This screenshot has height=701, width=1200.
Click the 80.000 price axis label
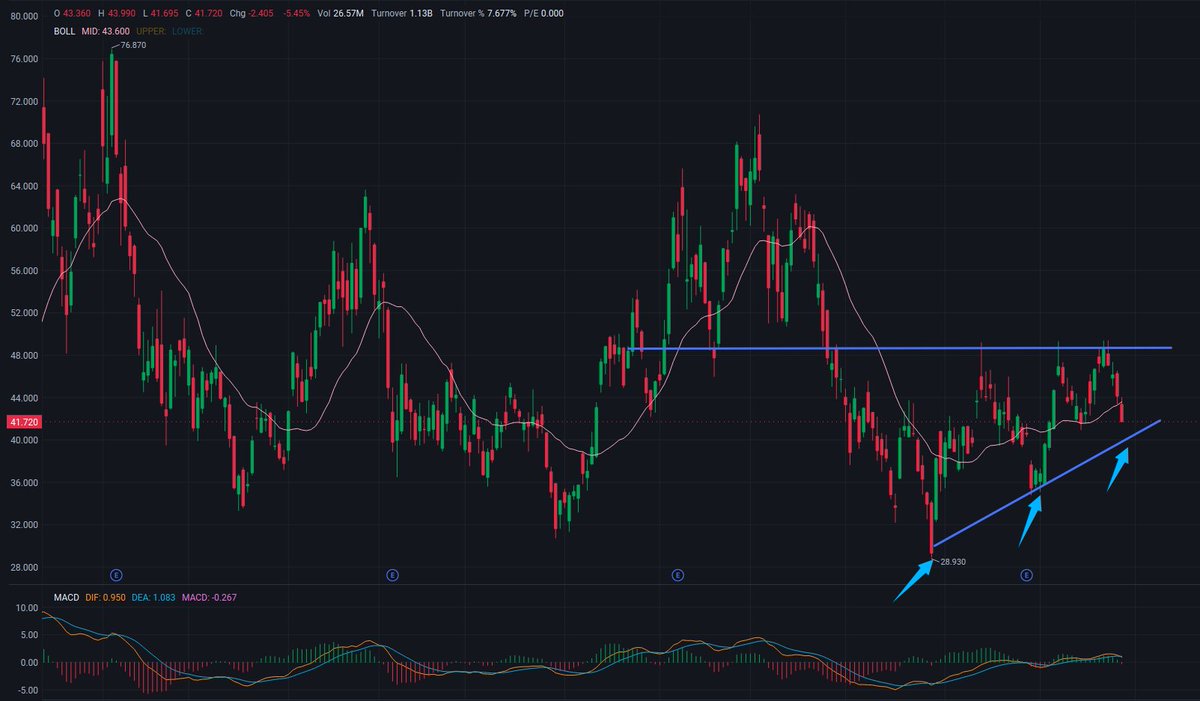click(22, 17)
